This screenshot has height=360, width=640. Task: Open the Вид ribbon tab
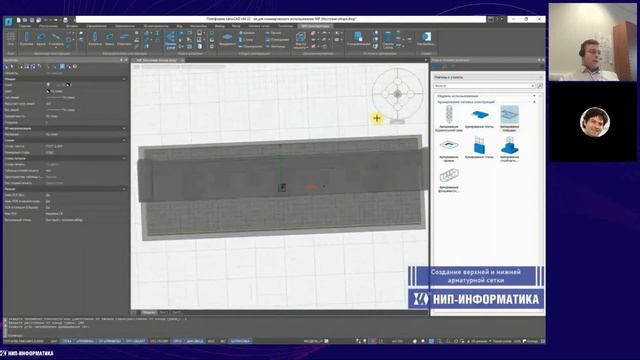179,26
